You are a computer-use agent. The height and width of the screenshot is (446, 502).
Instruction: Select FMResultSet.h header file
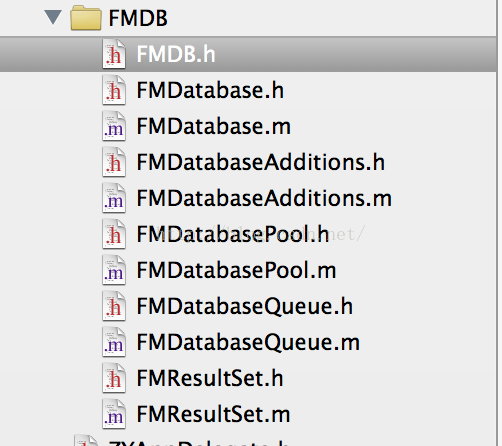[x=210, y=378]
